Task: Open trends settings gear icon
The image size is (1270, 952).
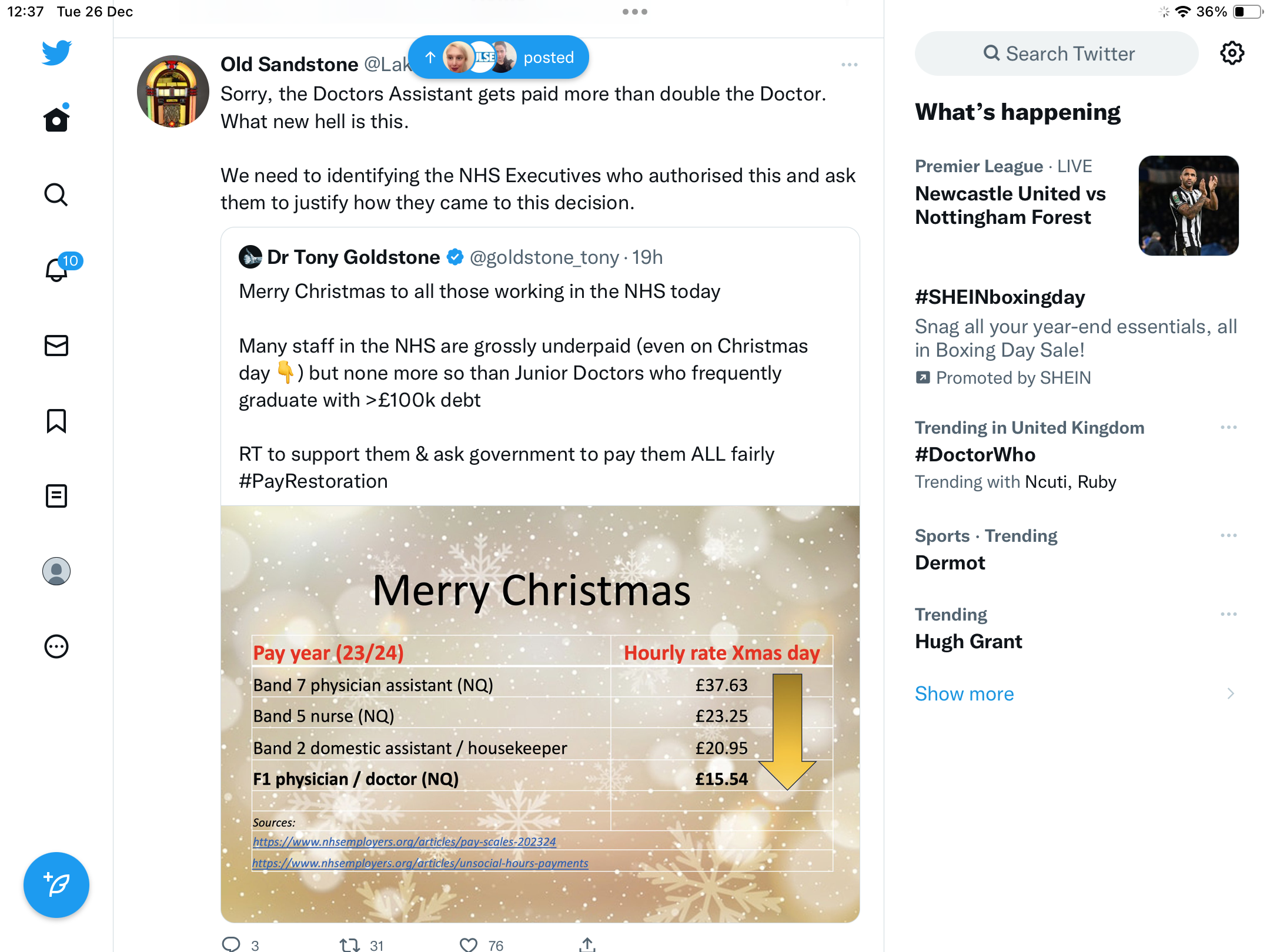Action: coord(1232,53)
